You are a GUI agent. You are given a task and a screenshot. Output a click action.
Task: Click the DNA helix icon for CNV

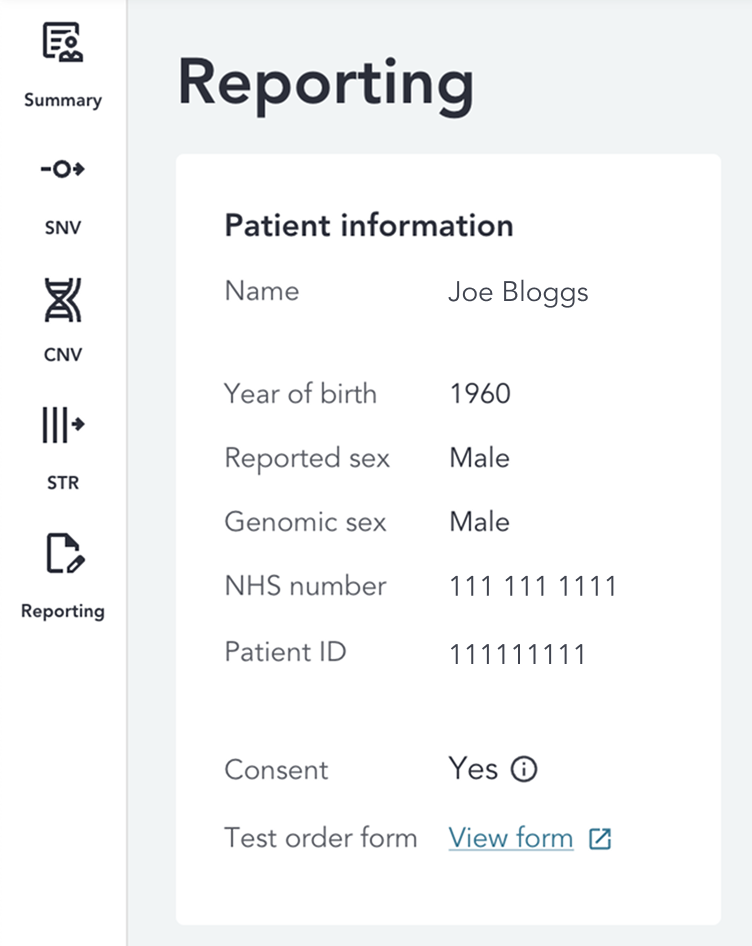pyautogui.click(x=62, y=298)
